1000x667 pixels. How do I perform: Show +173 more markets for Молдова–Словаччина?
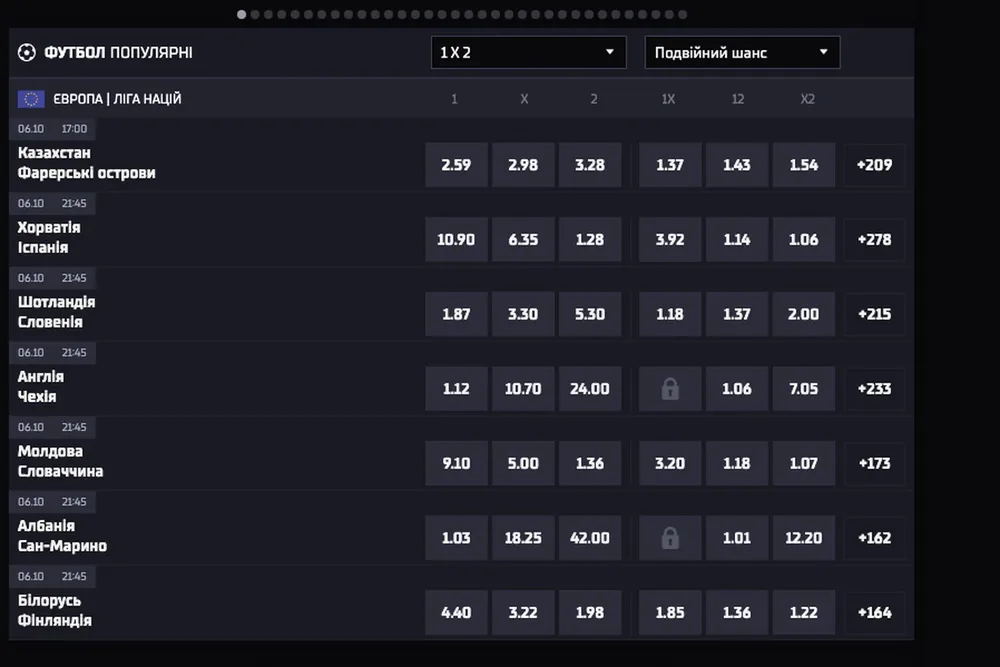pyautogui.click(x=874, y=463)
